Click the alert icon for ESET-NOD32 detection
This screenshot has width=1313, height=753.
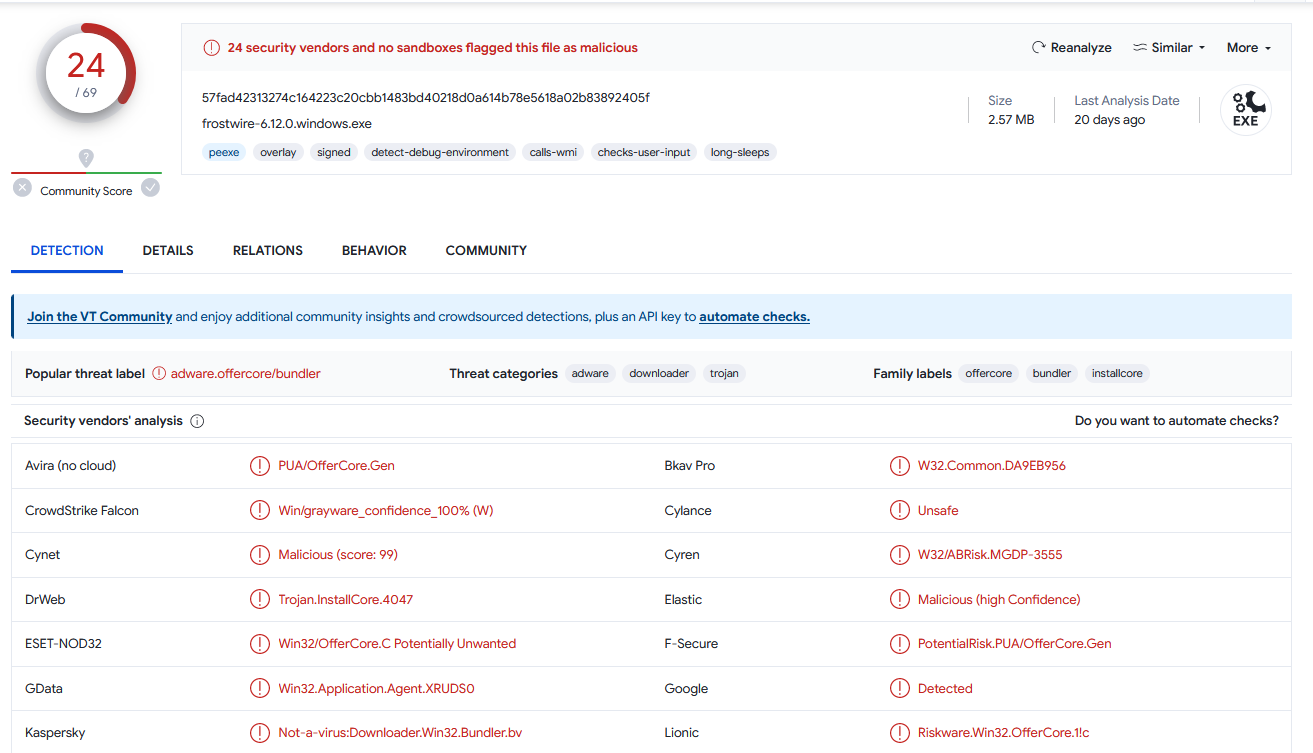coord(260,644)
